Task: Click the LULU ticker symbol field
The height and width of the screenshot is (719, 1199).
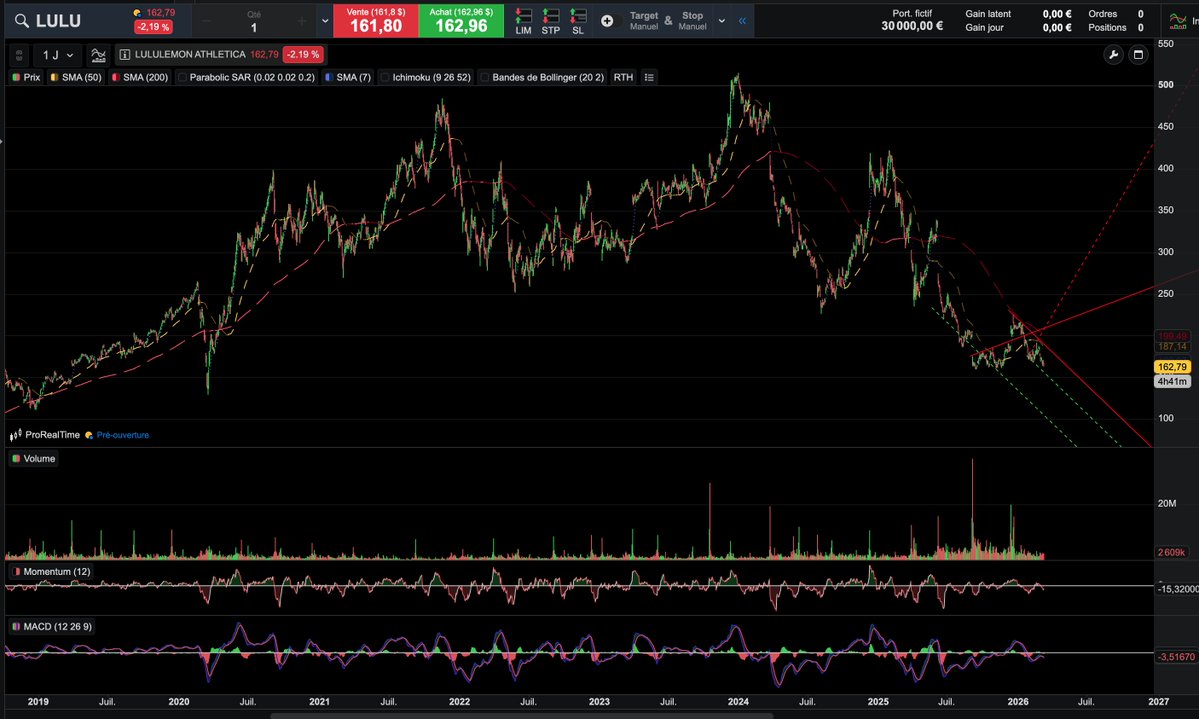Action: (58, 21)
